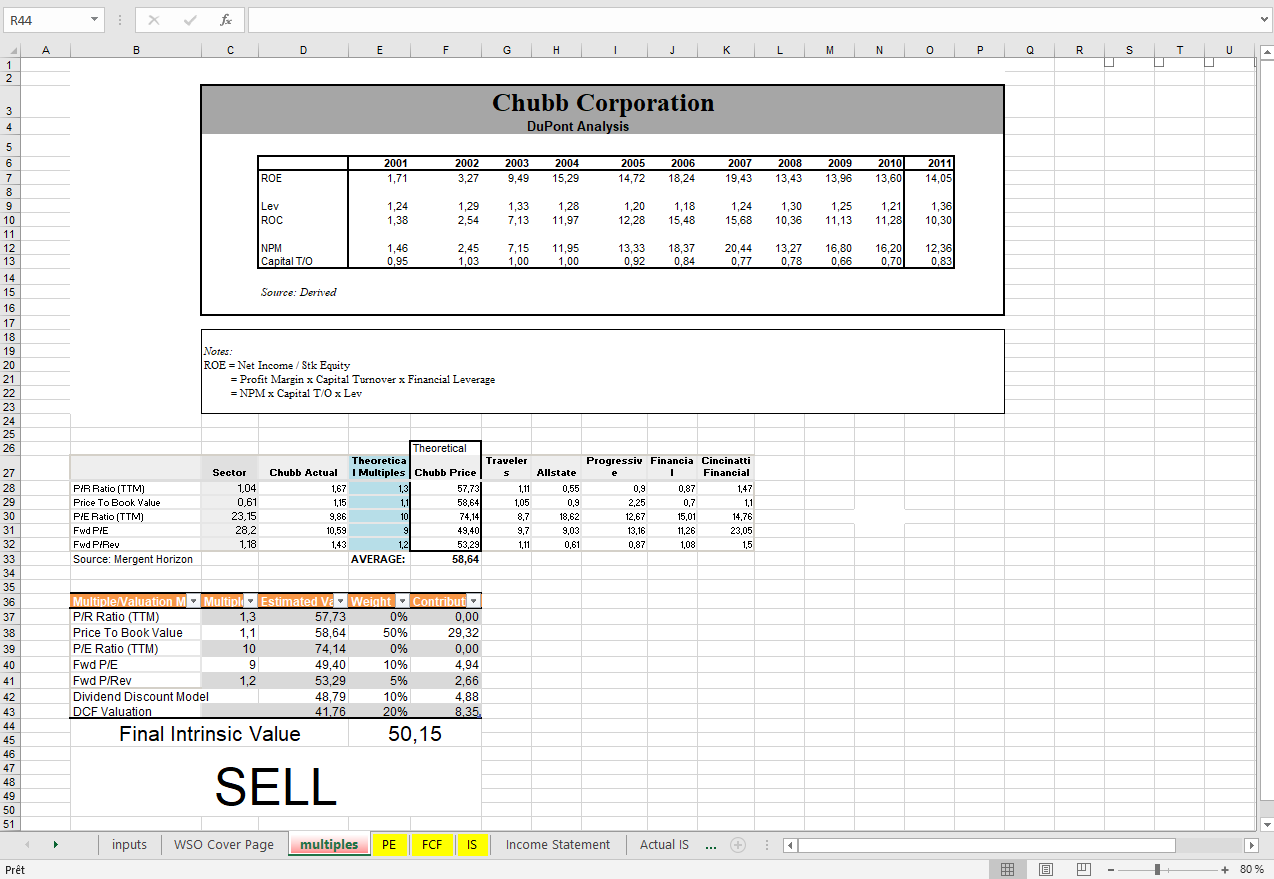Click the DuPont Analysis subtitle
1274x879 pixels.
coord(578,127)
